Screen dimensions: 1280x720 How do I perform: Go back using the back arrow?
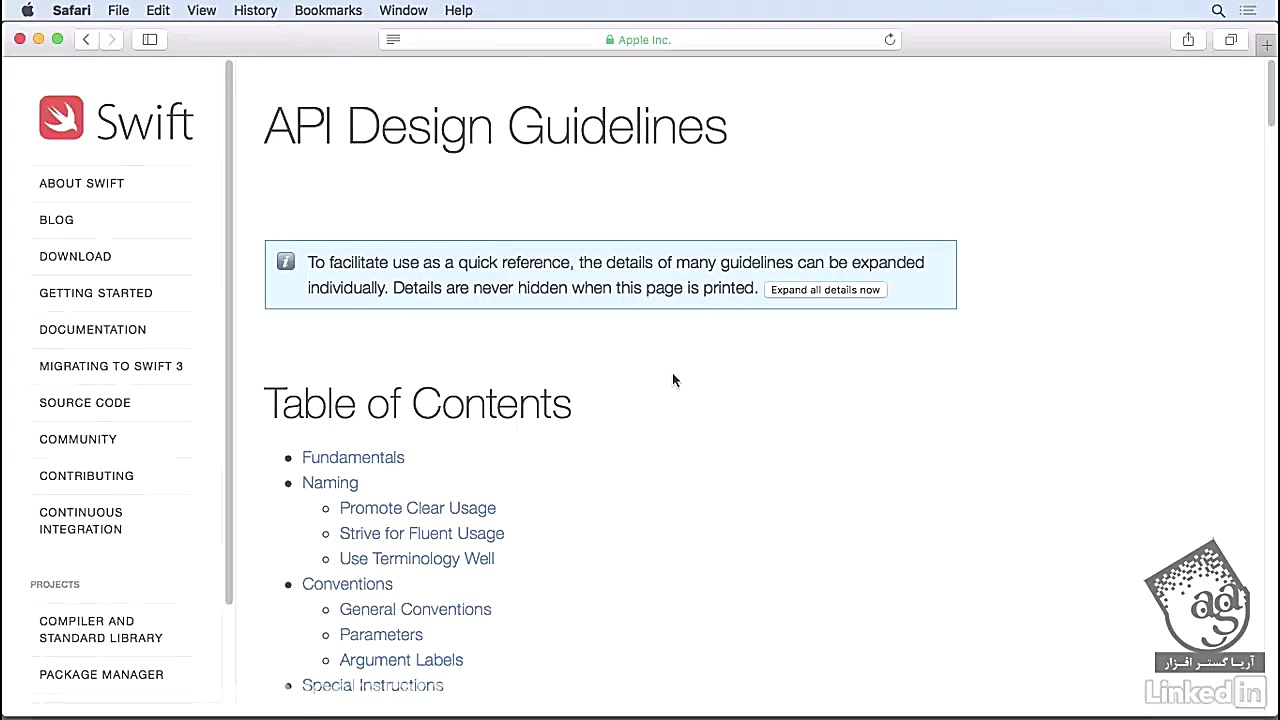[x=86, y=39]
